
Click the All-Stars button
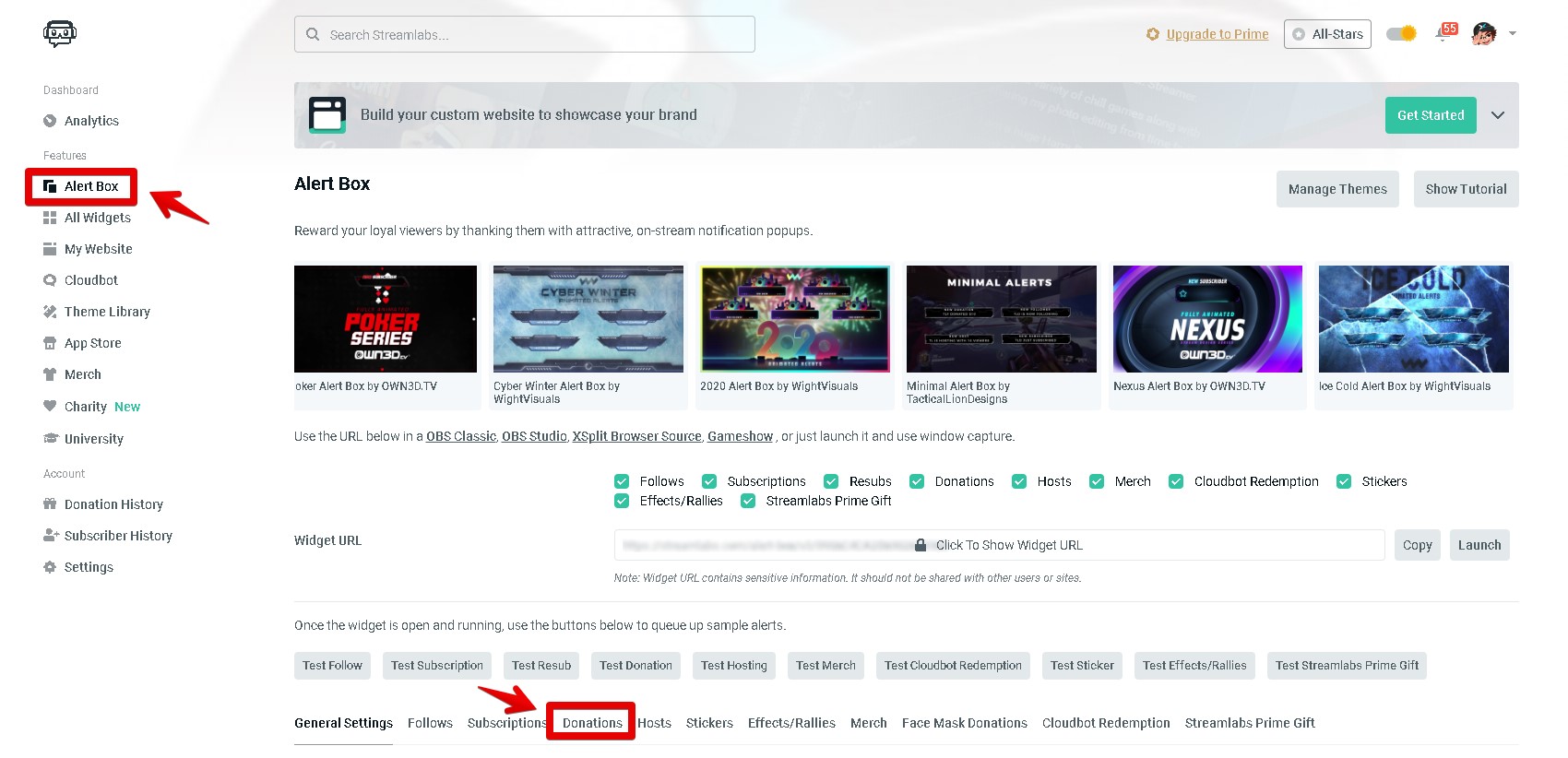point(1327,34)
